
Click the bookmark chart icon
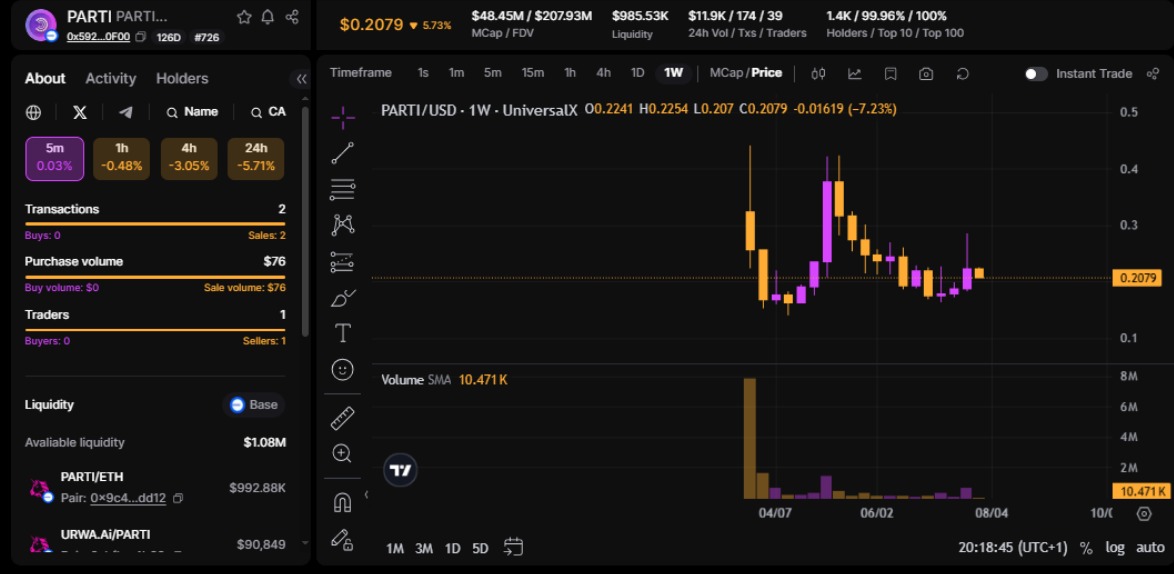click(x=890, y=73)
